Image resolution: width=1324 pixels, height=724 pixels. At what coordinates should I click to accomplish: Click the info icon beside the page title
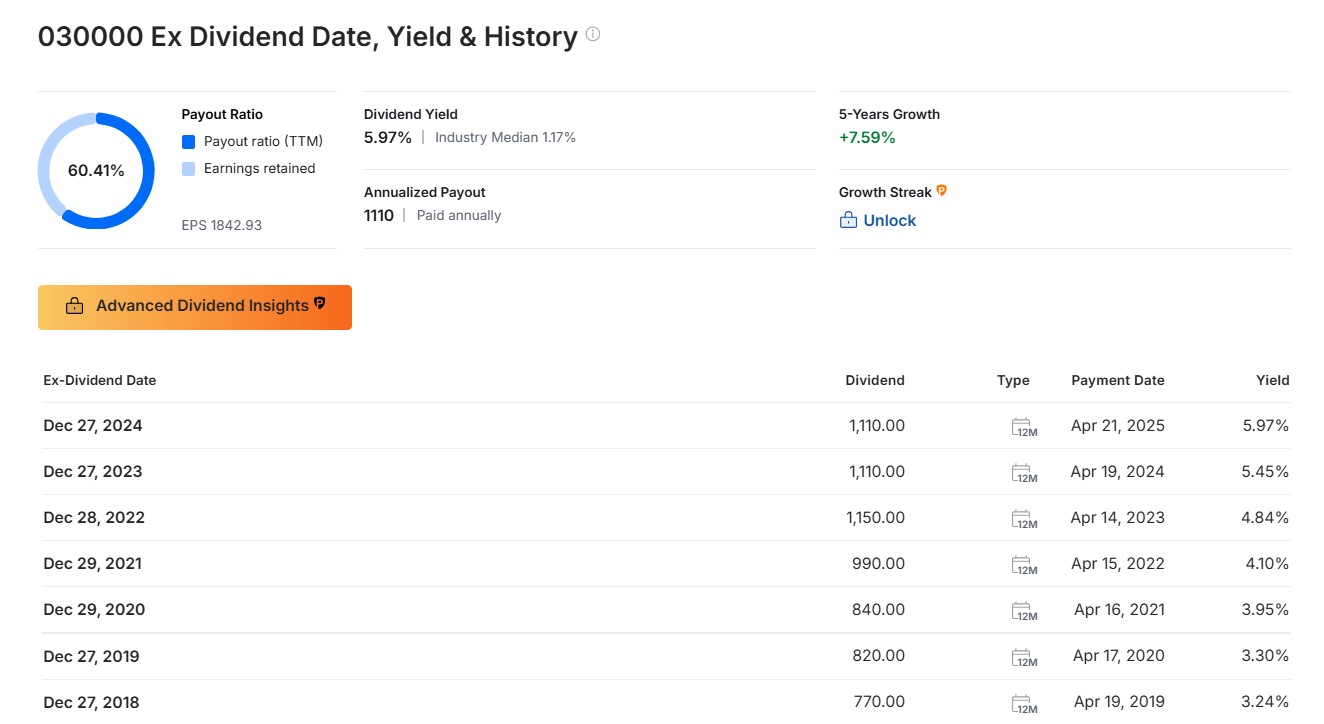(x=593, y=35)
